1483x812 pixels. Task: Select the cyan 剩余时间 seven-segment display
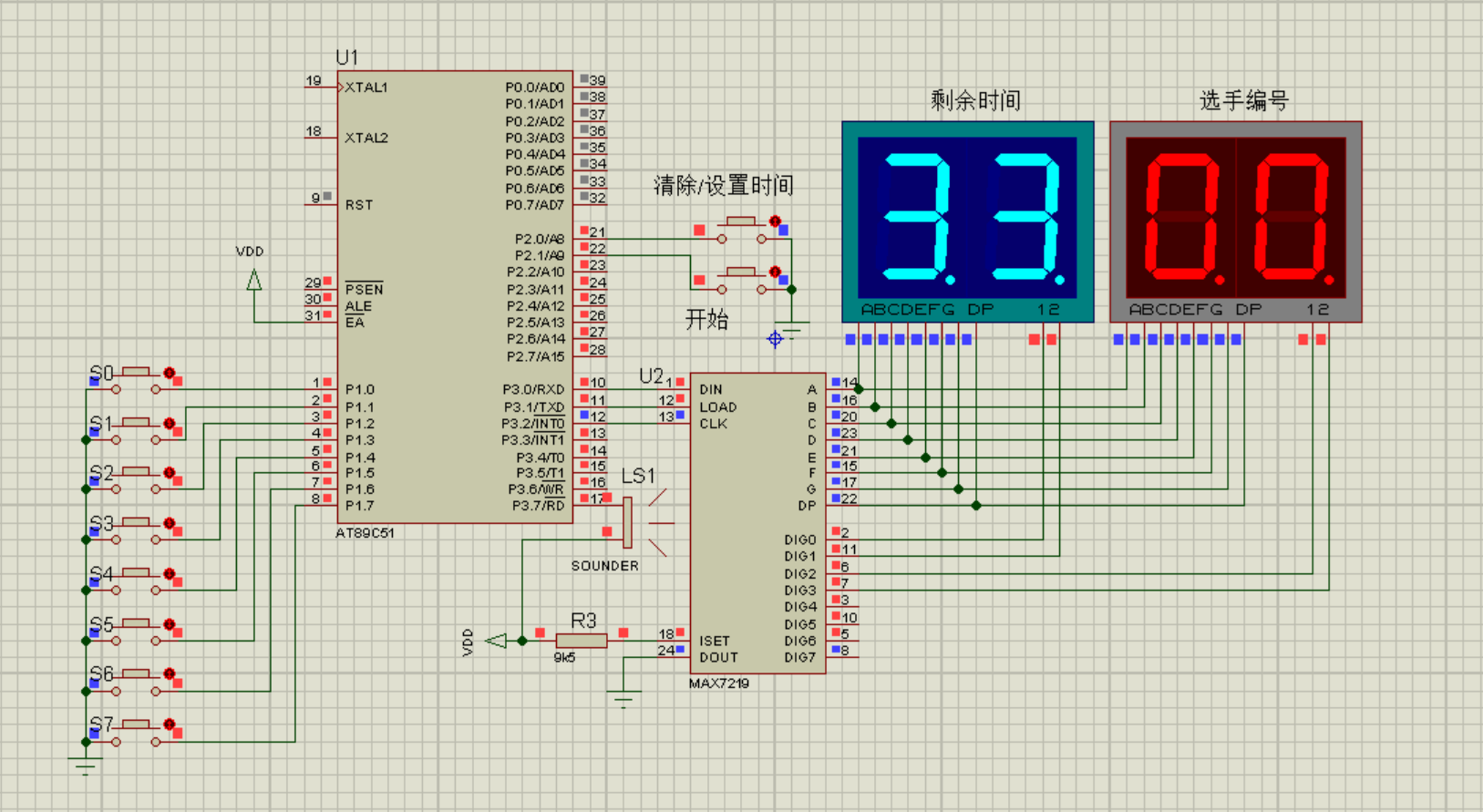tap(967, 221)
